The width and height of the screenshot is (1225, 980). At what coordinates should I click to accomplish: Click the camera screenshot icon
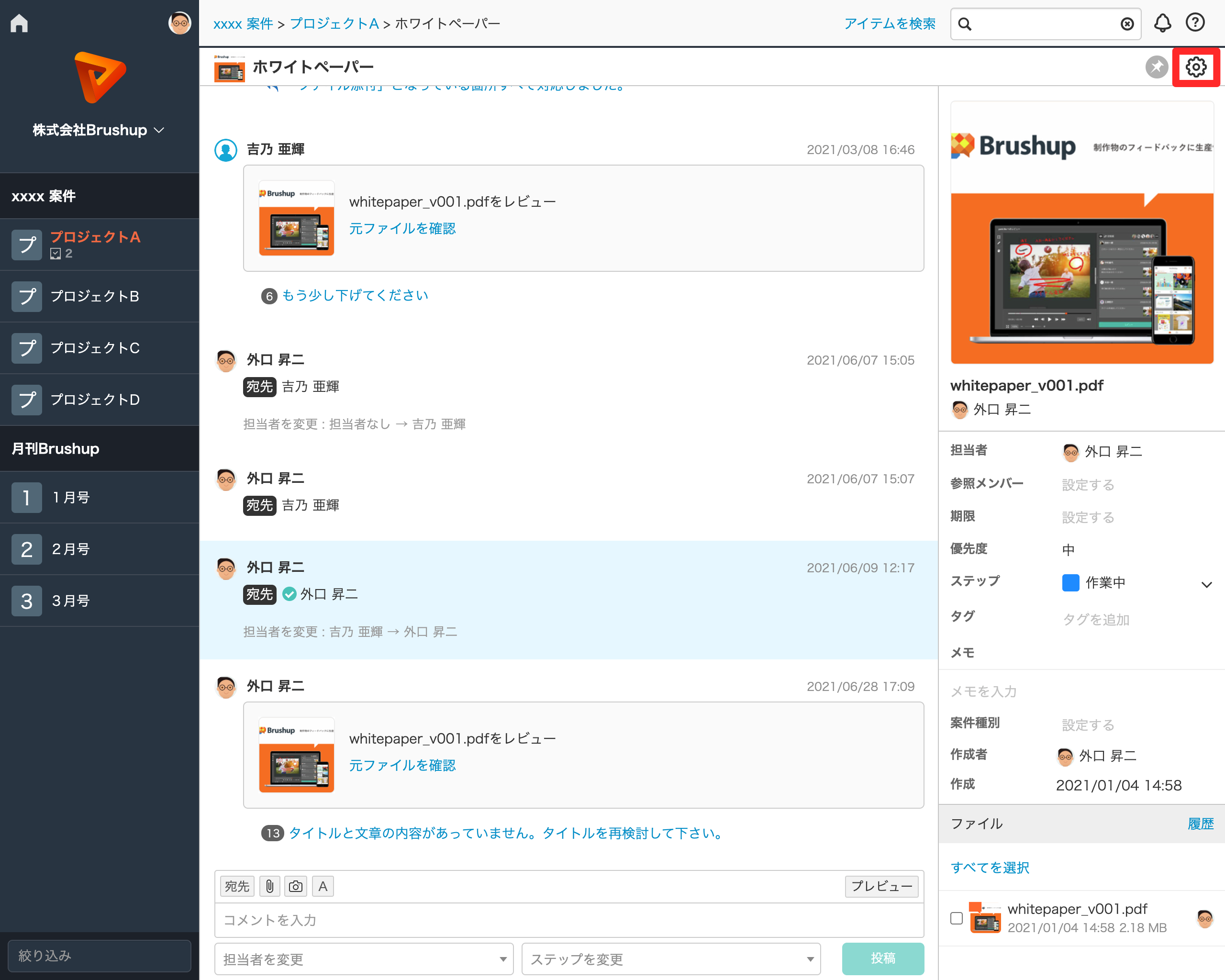[295, 886]
